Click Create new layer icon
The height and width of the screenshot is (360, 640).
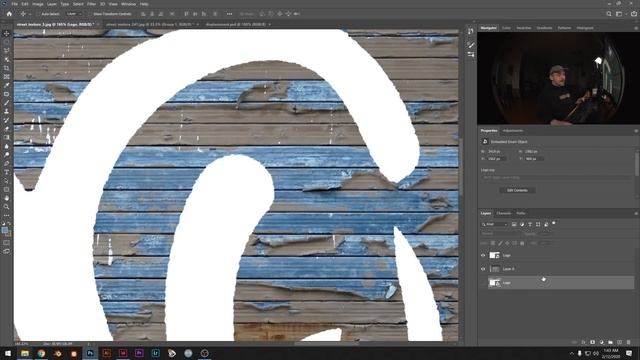tap(620, 342)
